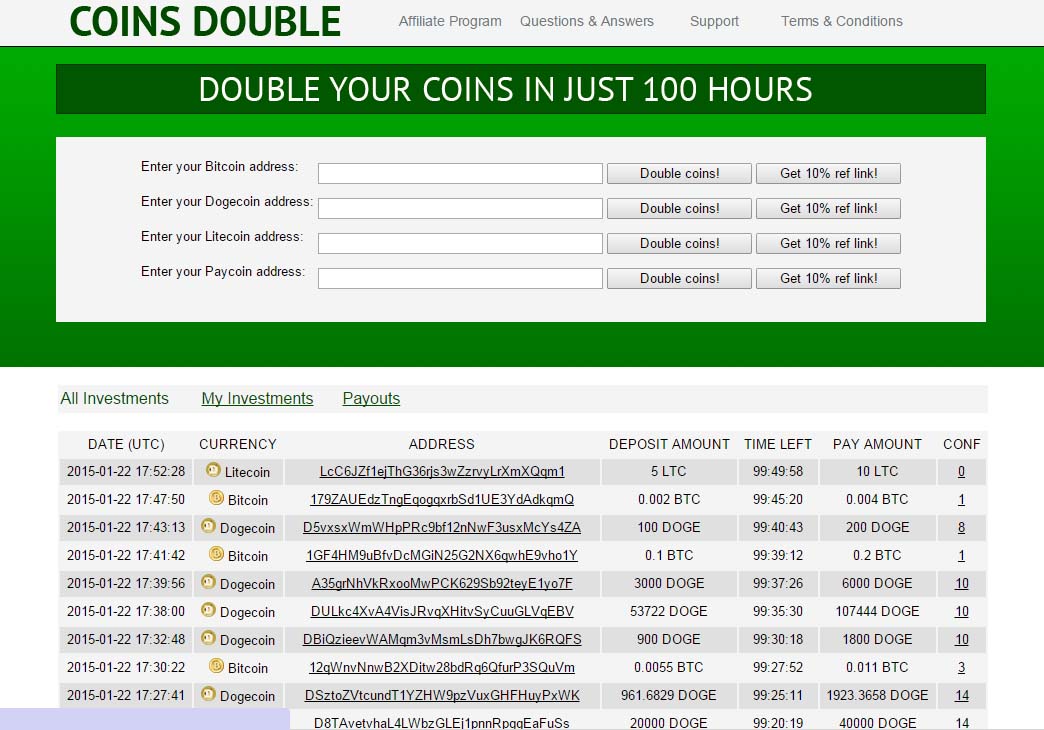Go to Questions & Answers
Image resolution: width=1044 pixels, height=730 pixels.
click(x=587, y=21)
